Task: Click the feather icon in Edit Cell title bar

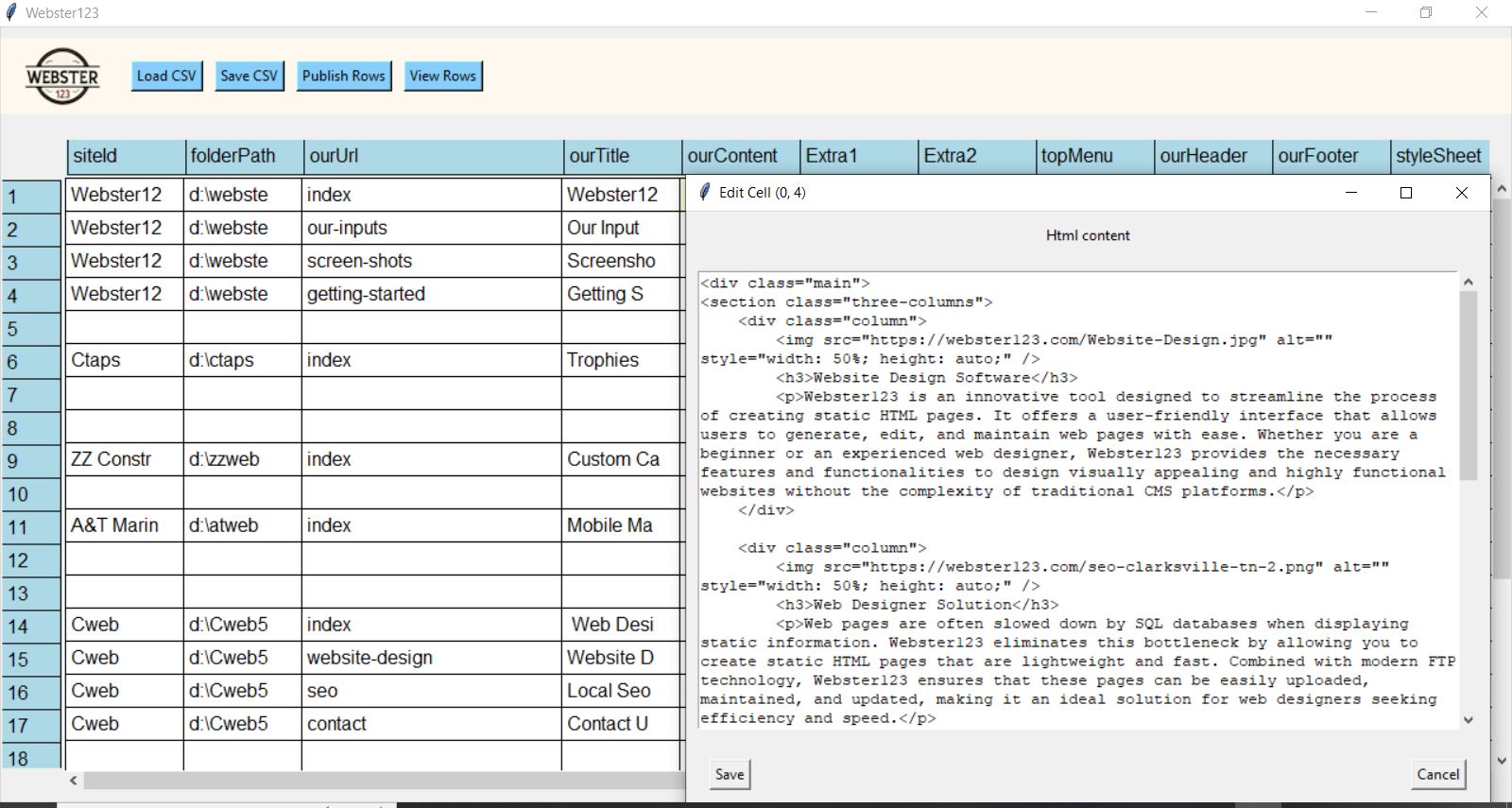Action: click(703, 192)
